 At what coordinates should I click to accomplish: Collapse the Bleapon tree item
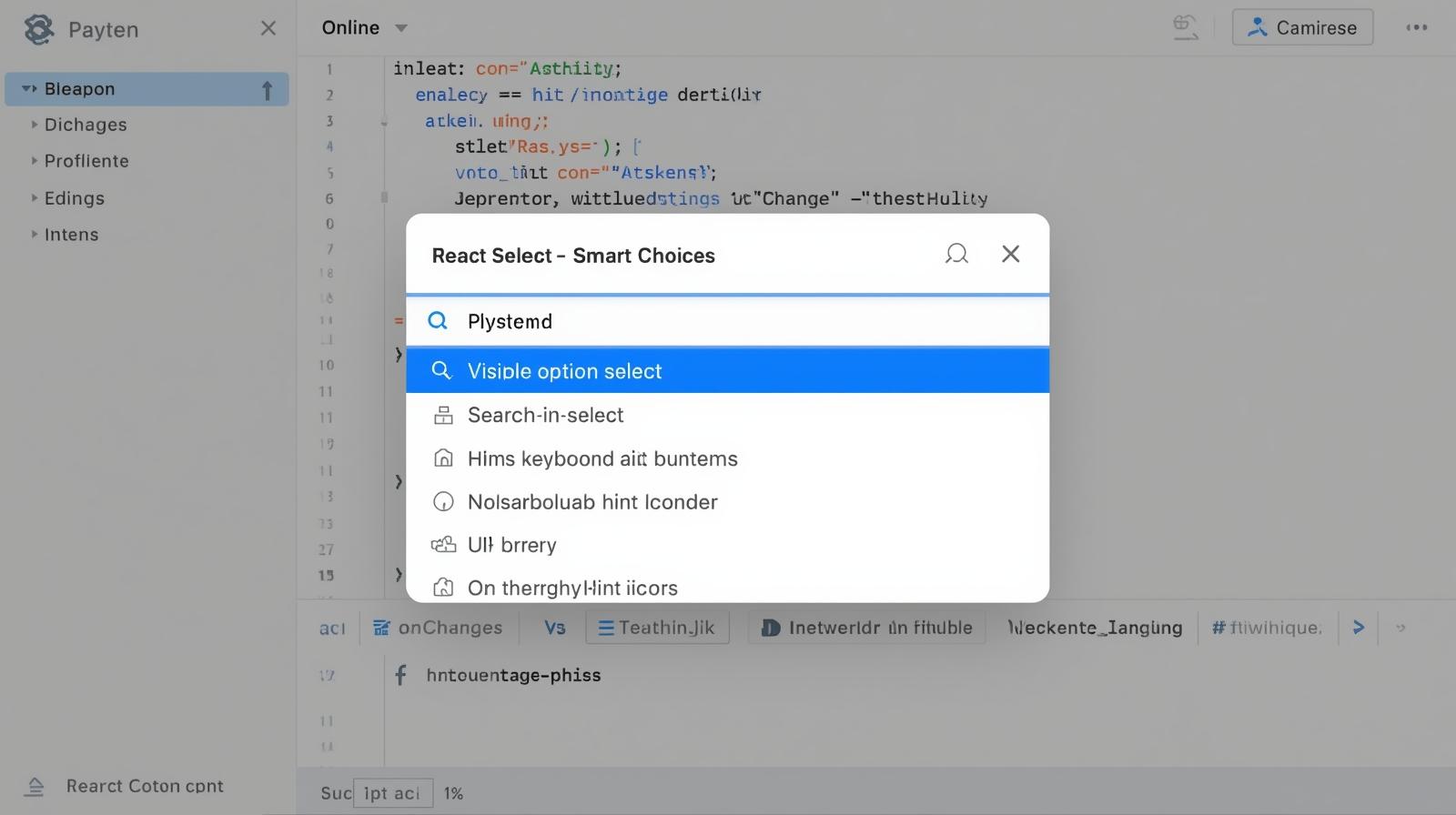[28, 89]
